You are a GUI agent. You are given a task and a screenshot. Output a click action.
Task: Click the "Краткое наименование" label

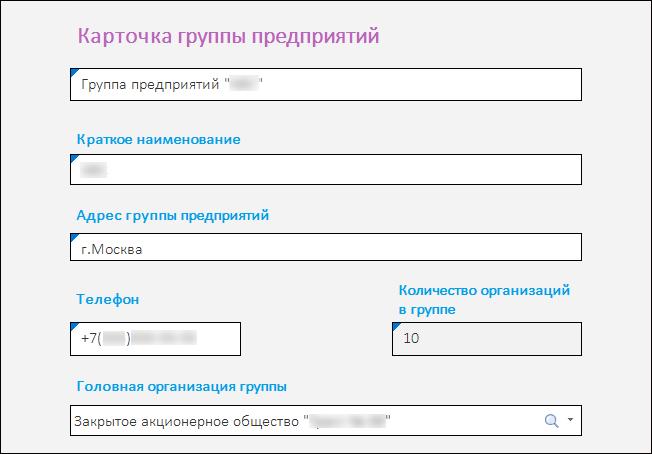coord(158,139)
